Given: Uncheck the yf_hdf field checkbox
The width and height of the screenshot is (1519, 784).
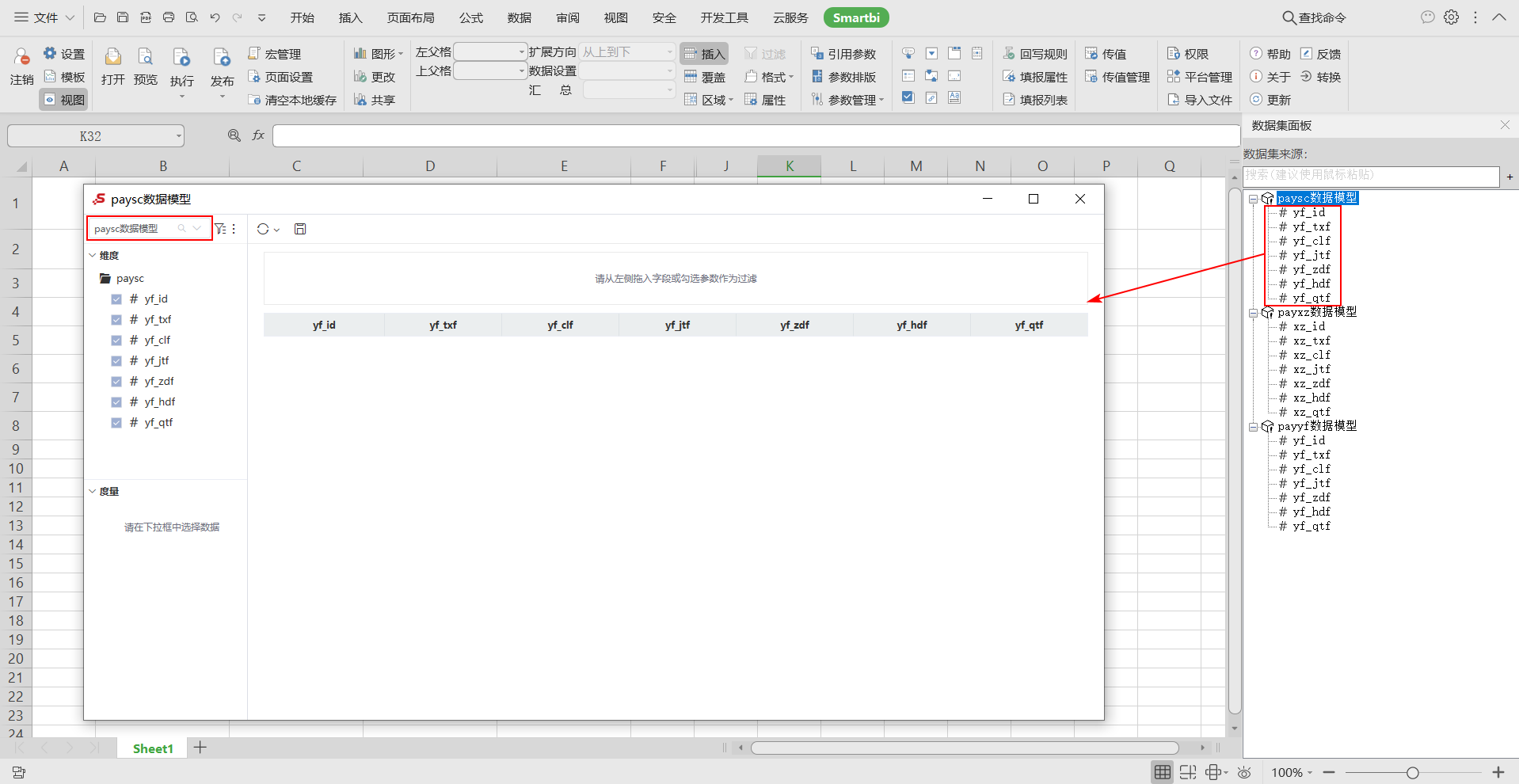Looking at the screenshot, I should point(116,402).
